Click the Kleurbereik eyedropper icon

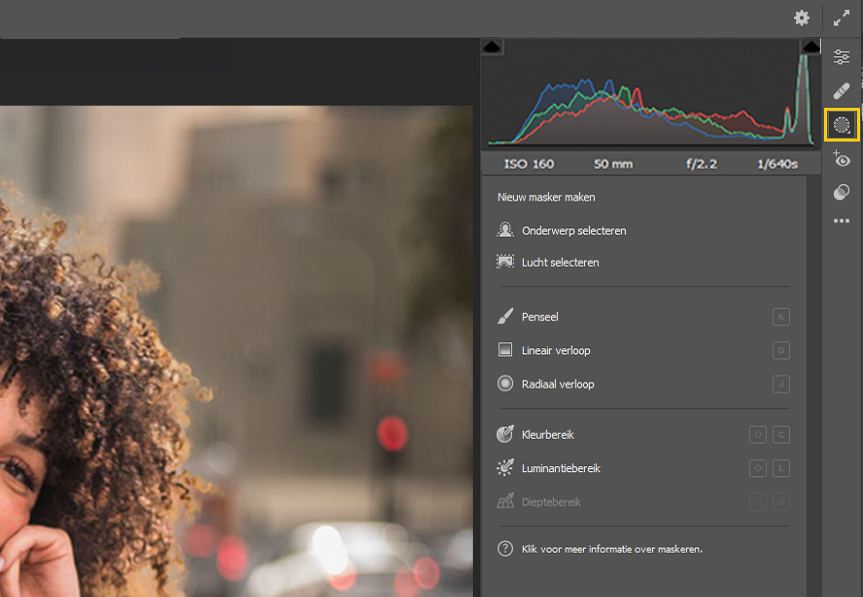505,434
